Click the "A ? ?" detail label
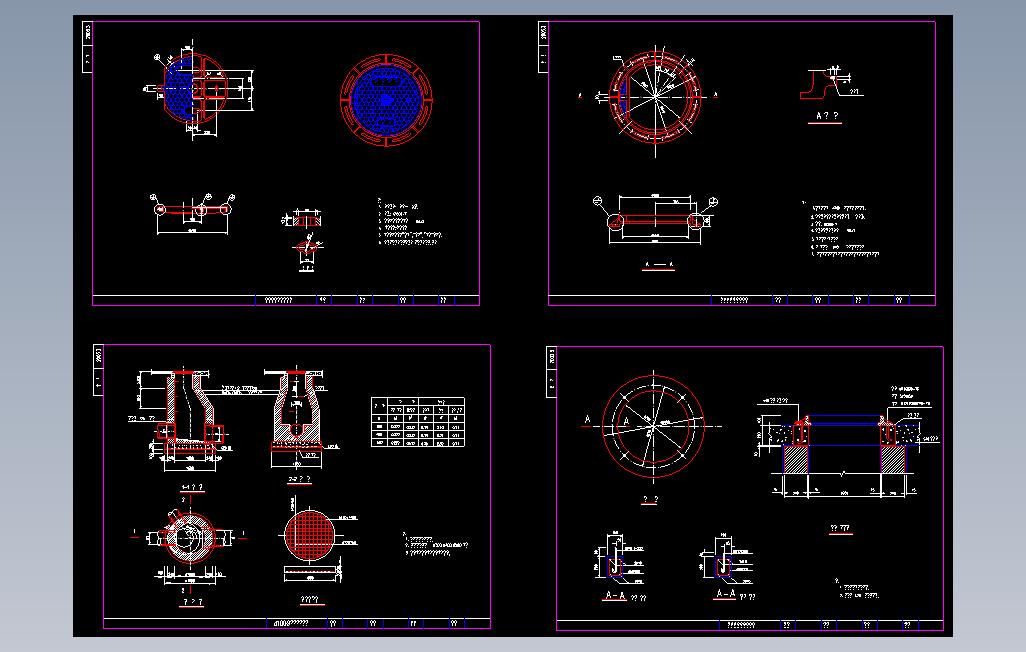1026x652 pixels. (826, 116)
